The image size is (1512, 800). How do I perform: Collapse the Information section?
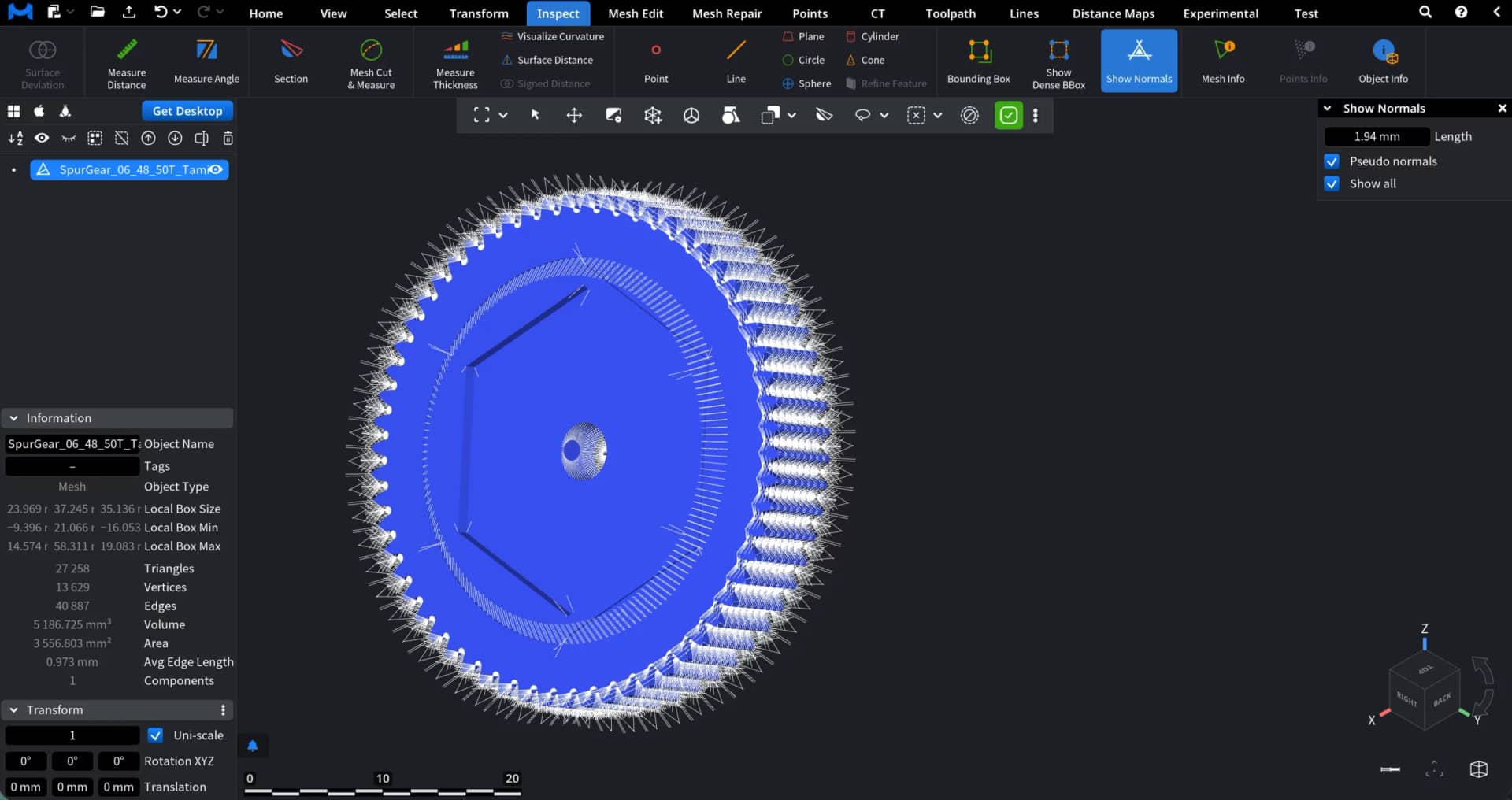click(x=13, y=418)
